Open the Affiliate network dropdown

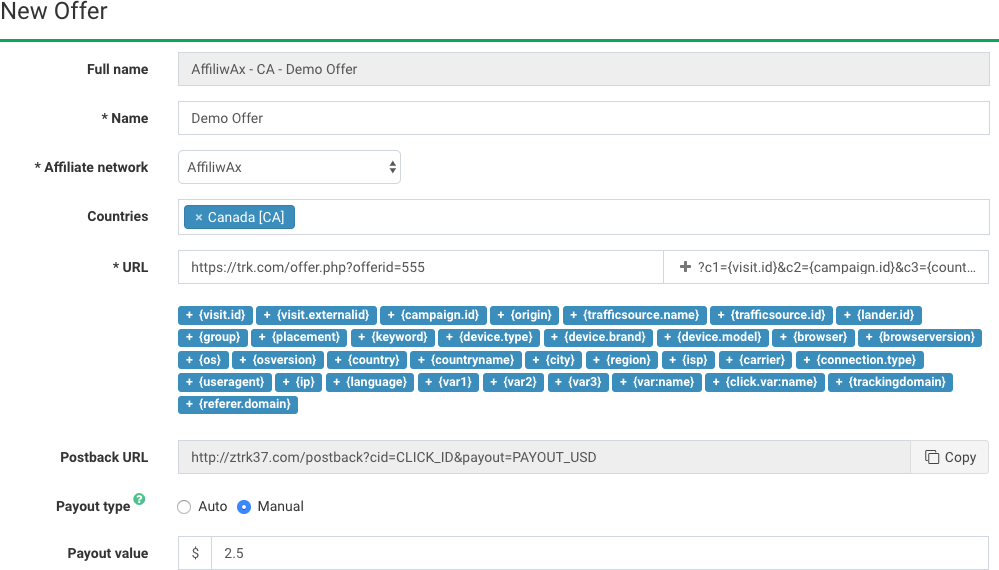[x=289, y=167]
